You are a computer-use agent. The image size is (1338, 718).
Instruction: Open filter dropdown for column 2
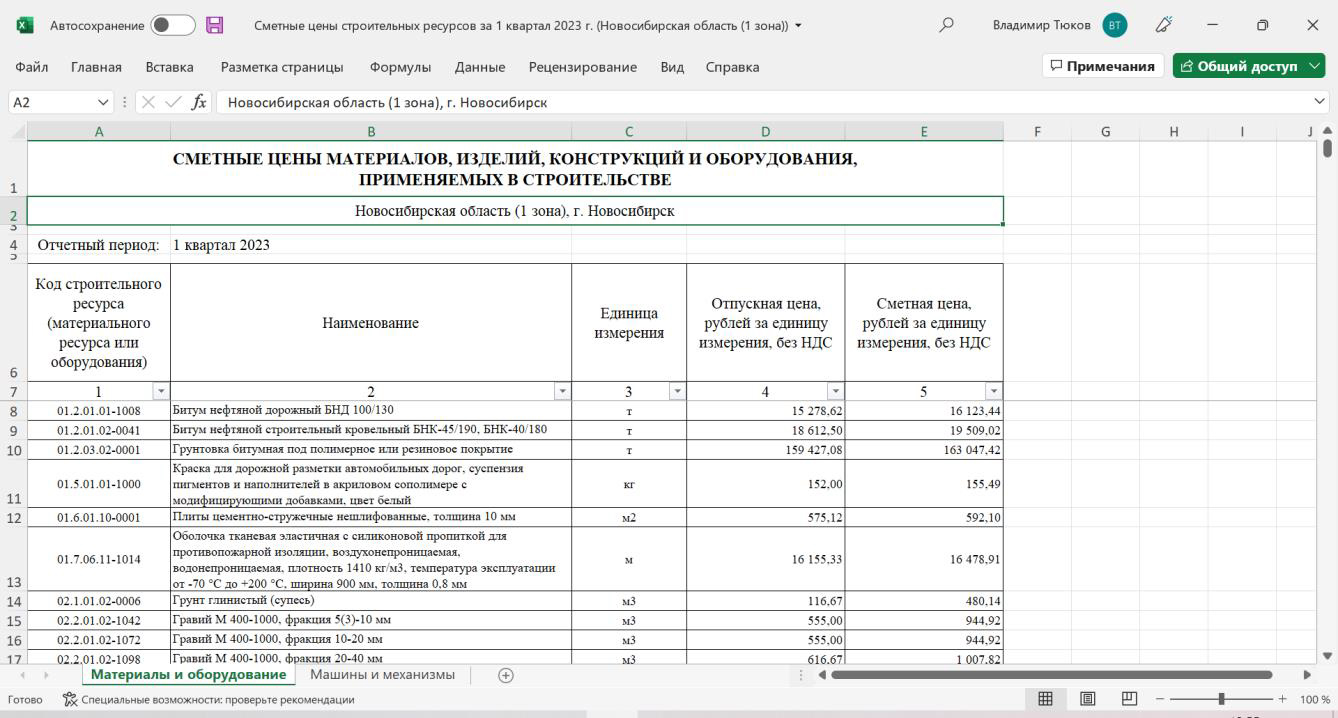562,392
